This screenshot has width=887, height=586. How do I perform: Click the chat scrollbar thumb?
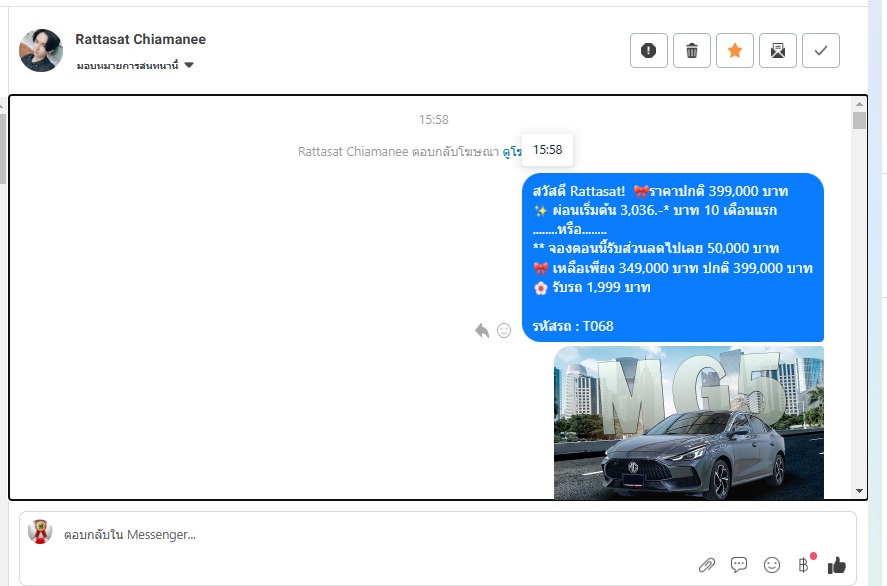click(859, 120)
